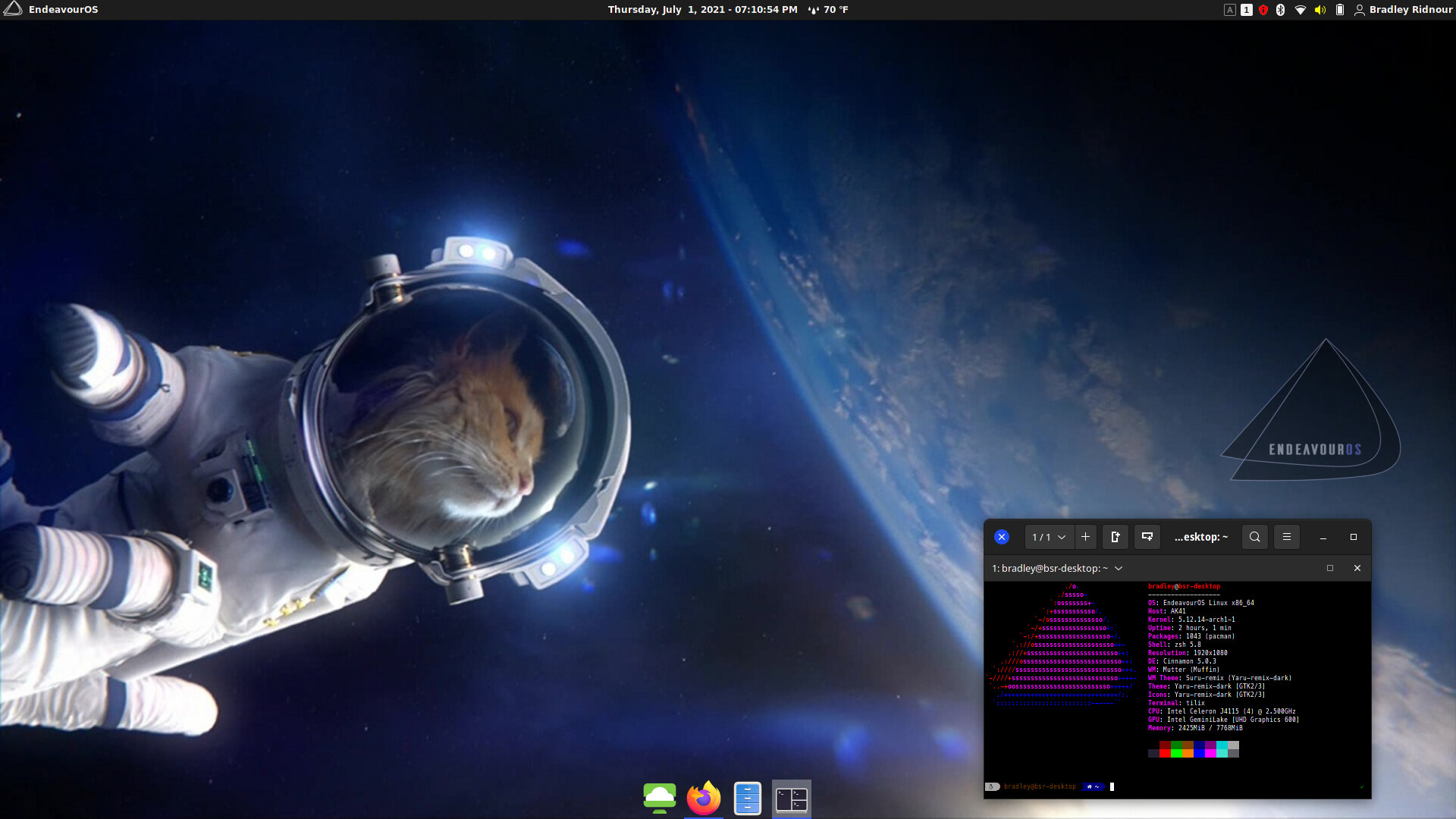Click the '...esktop: ~' window title in Tilix

pos(1201,537)
